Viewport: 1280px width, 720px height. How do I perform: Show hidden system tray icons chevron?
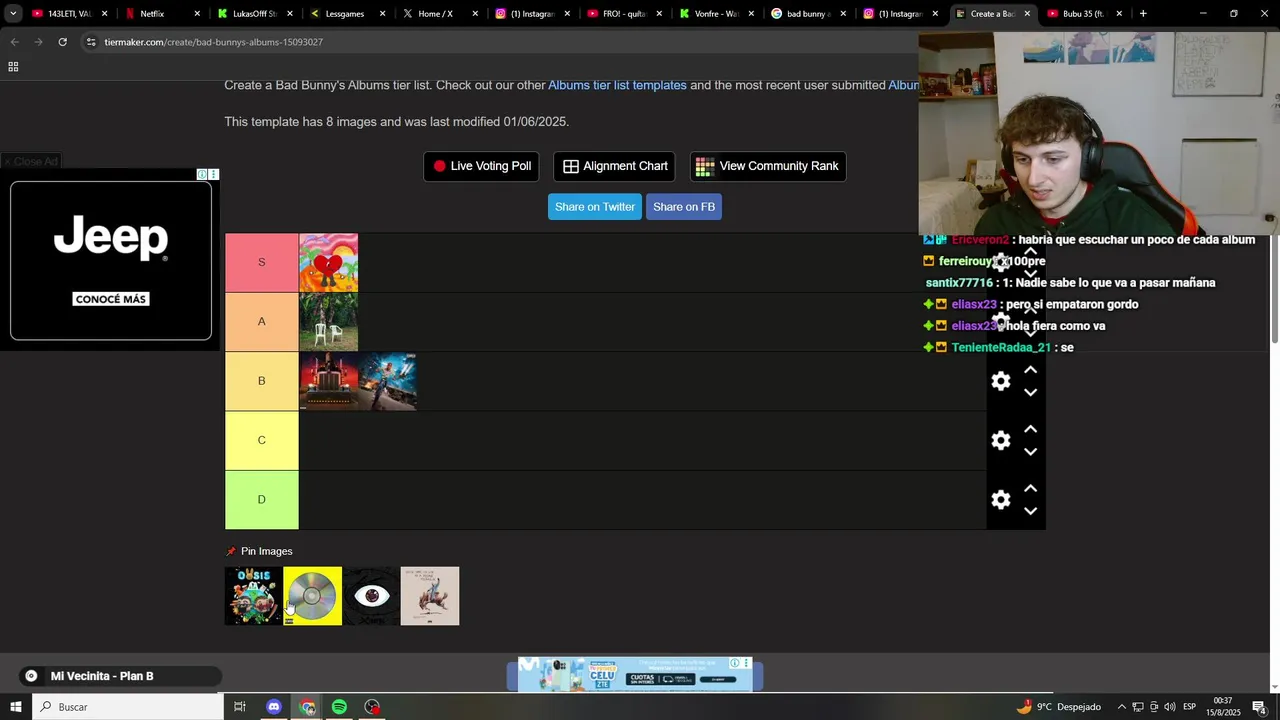(1121, 707)
